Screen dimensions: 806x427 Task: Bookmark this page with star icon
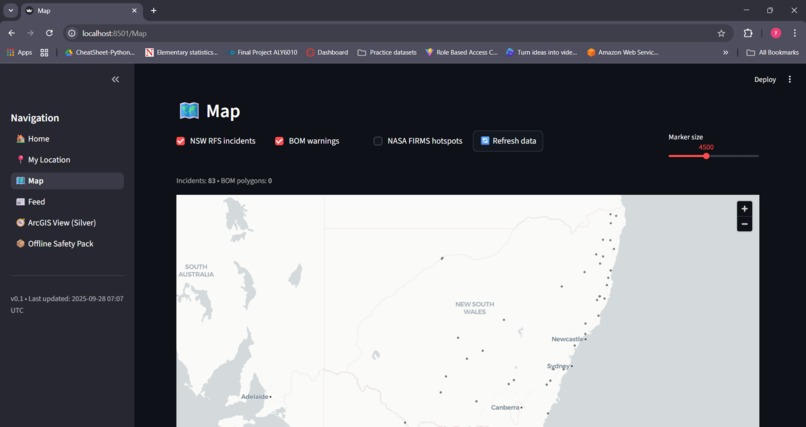point(721,33)
